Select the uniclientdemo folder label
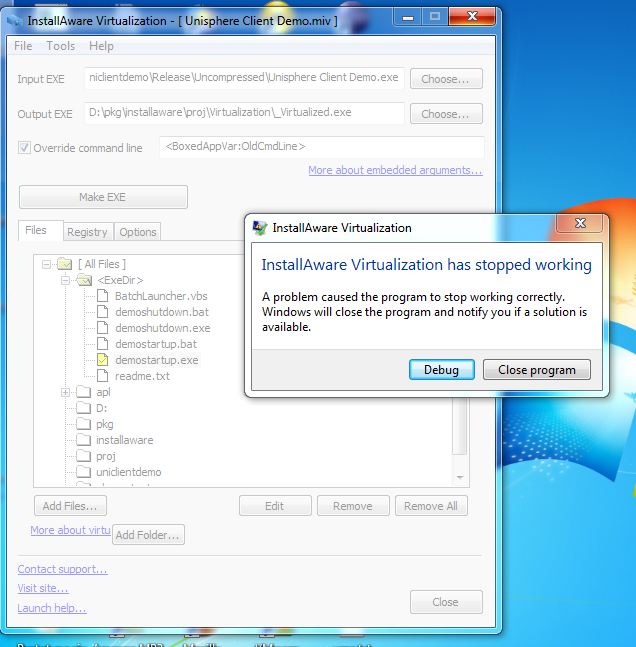This screenshot has height=647, width=636. [128, 472]
